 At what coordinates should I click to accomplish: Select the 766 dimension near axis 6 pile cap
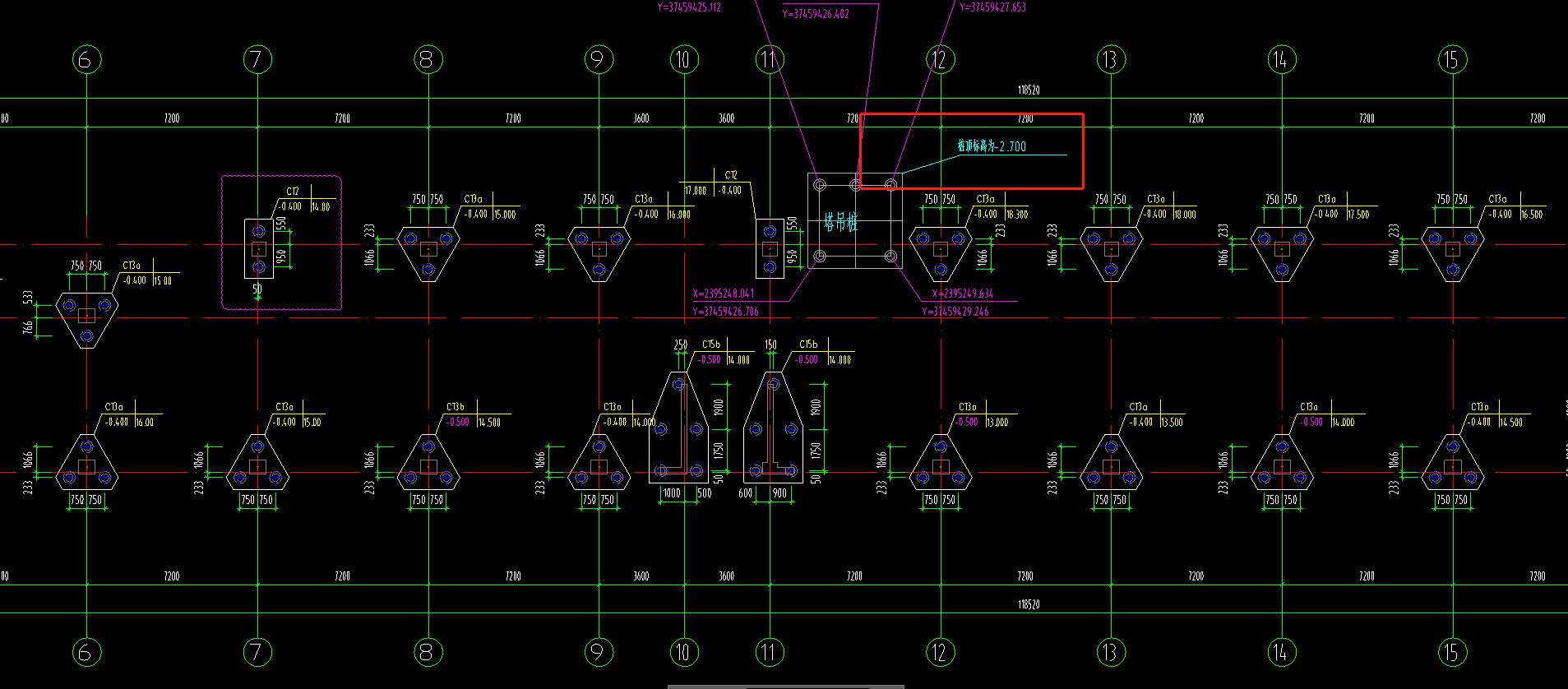[x=29, y=329]
